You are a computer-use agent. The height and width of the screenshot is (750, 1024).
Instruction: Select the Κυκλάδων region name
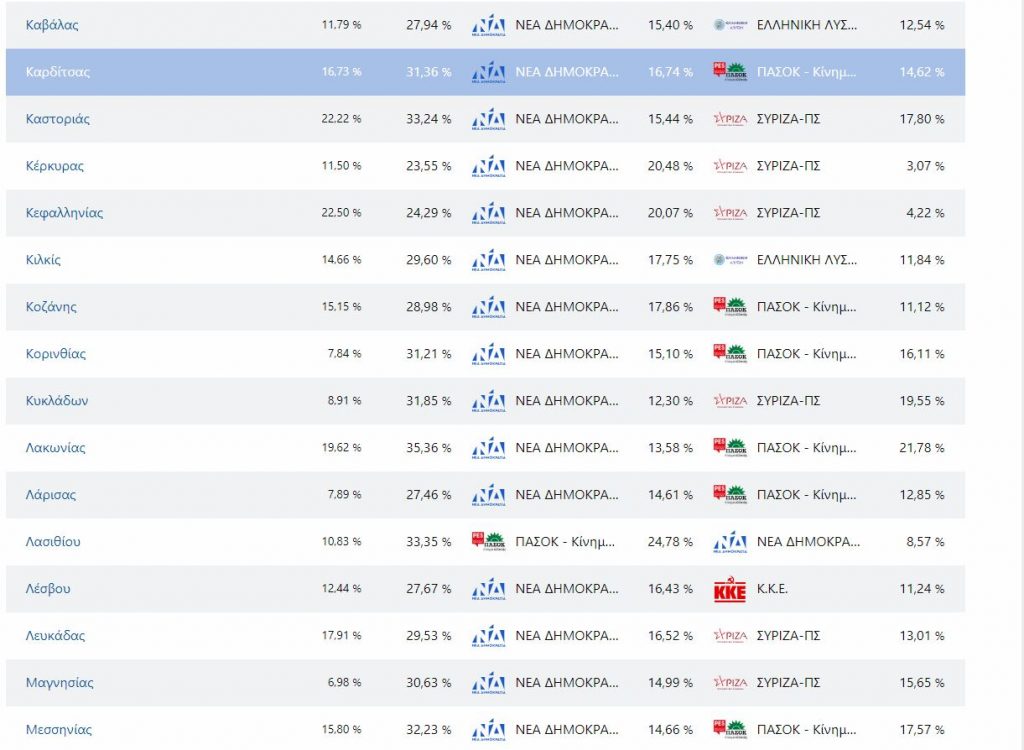(57, 401)
